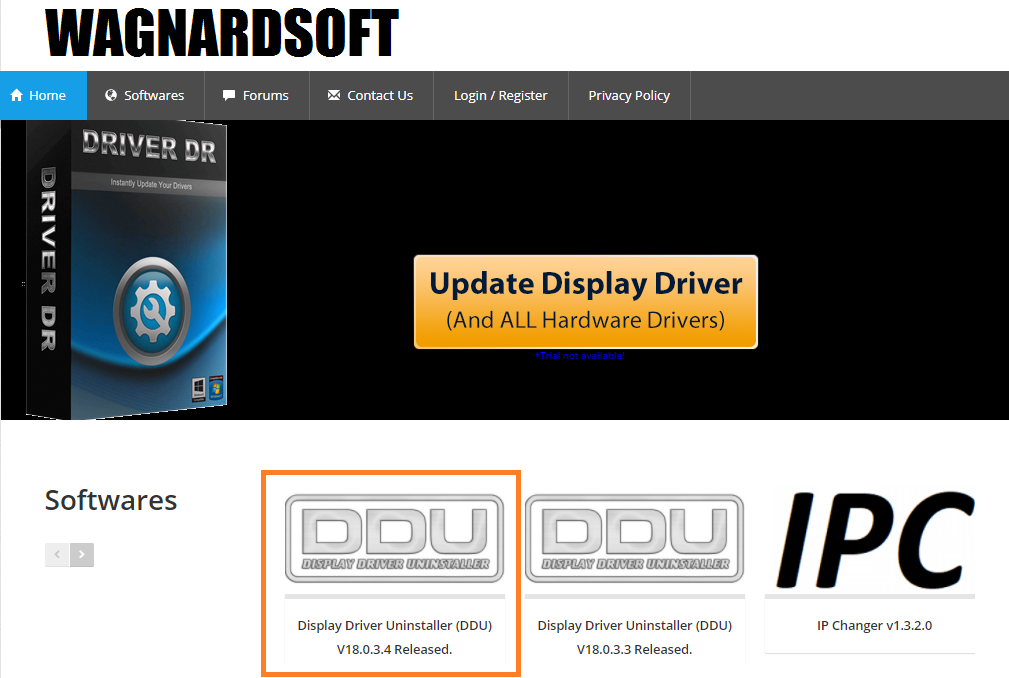
Task: Click the Trial not available link
Action: (579, 356)
